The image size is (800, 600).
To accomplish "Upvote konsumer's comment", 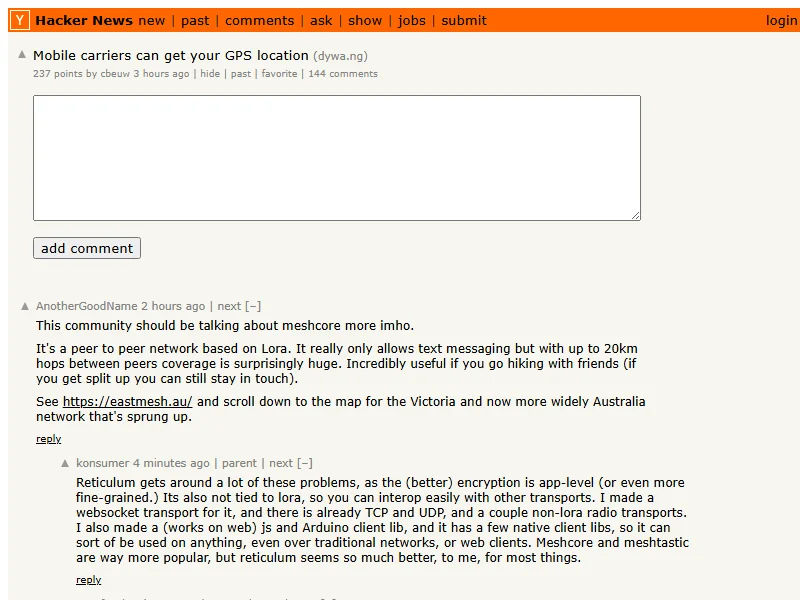I will (65, 464).
